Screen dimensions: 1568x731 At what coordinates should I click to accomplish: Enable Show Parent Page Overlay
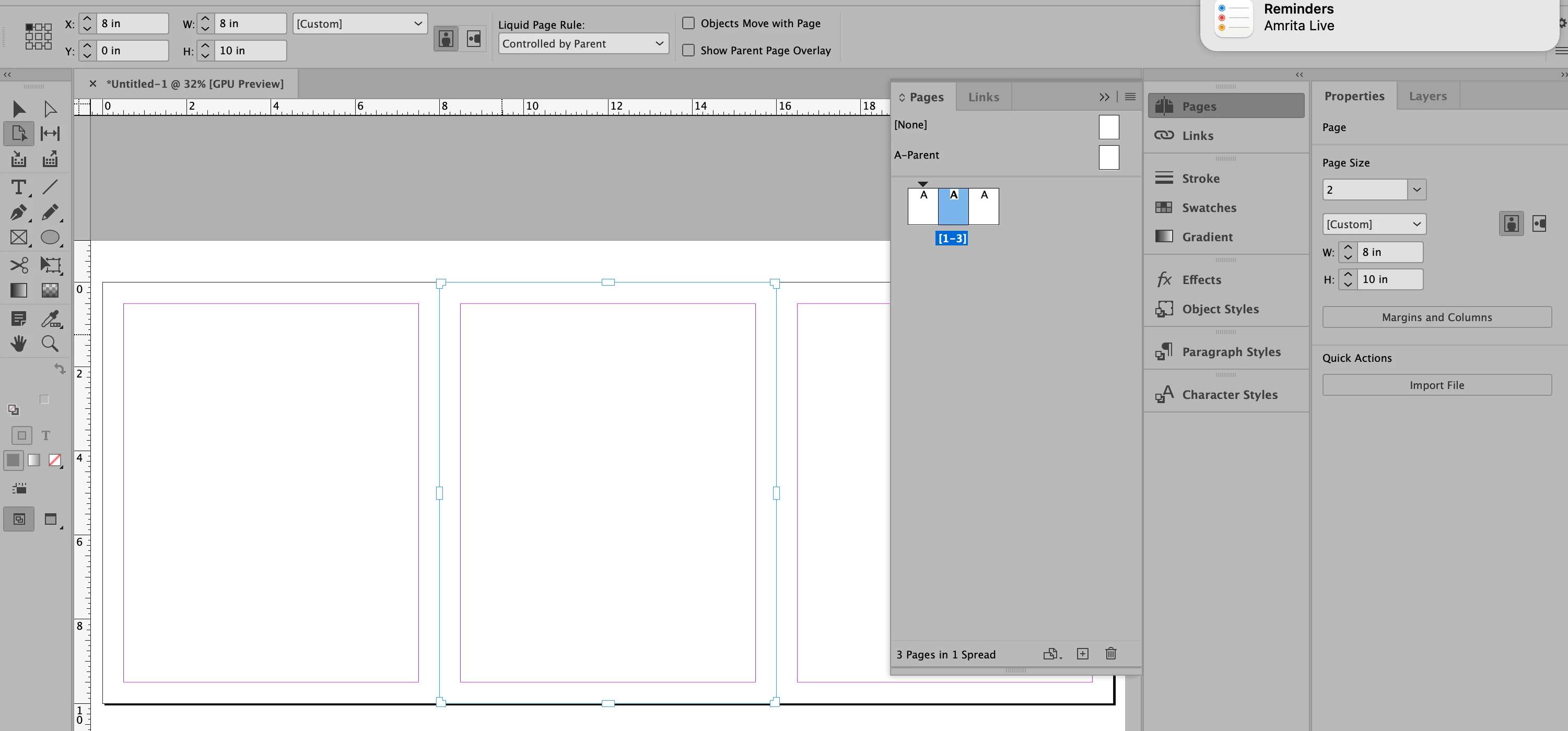click(x=688, y=51)
